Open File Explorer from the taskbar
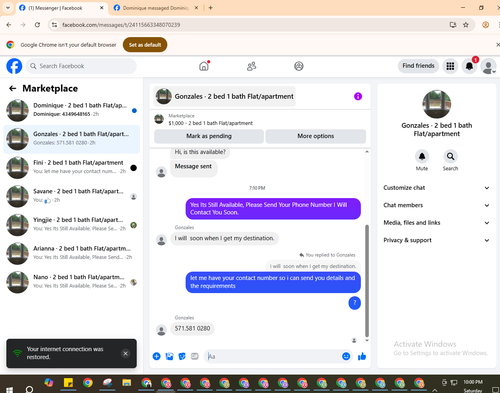Screen dimensions: 500x393 (127, 383)
